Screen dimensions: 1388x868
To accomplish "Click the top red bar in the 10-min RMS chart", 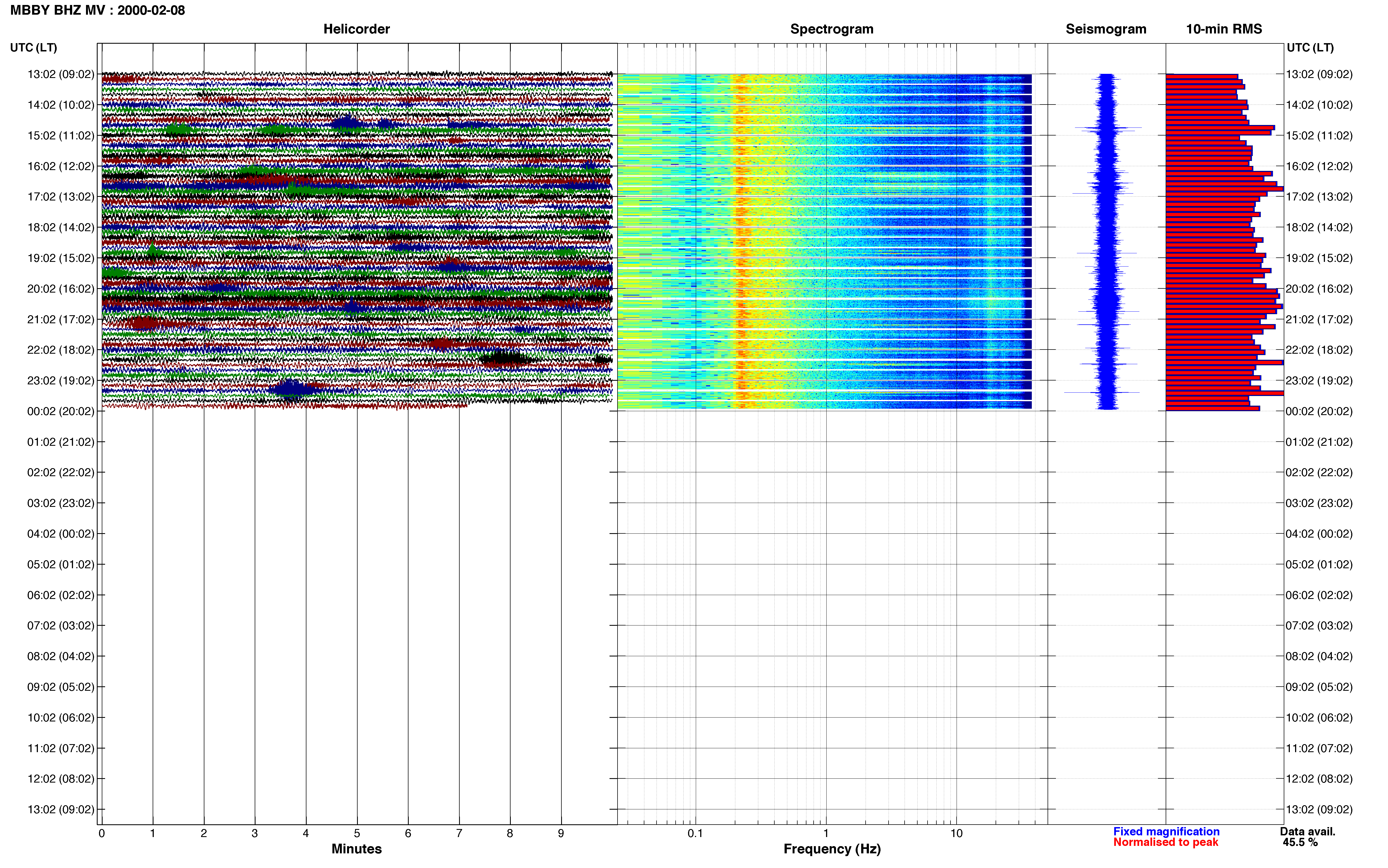I will [1201, 76].
